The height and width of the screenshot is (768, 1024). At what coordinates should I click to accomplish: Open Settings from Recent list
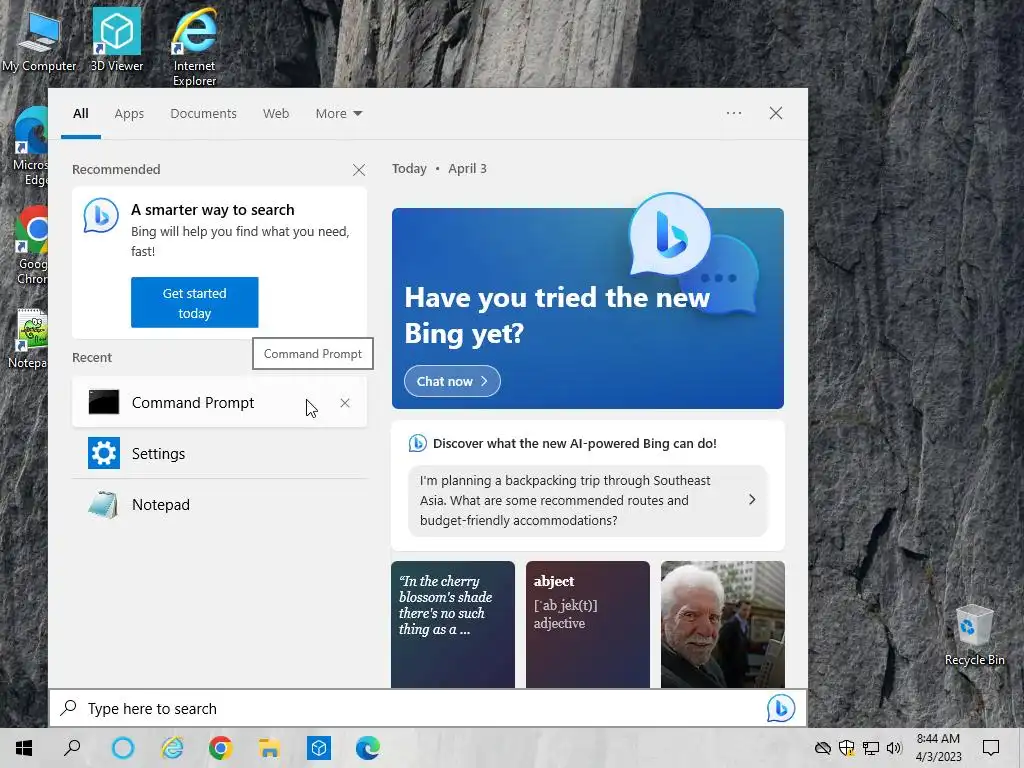tap(219, 453)
